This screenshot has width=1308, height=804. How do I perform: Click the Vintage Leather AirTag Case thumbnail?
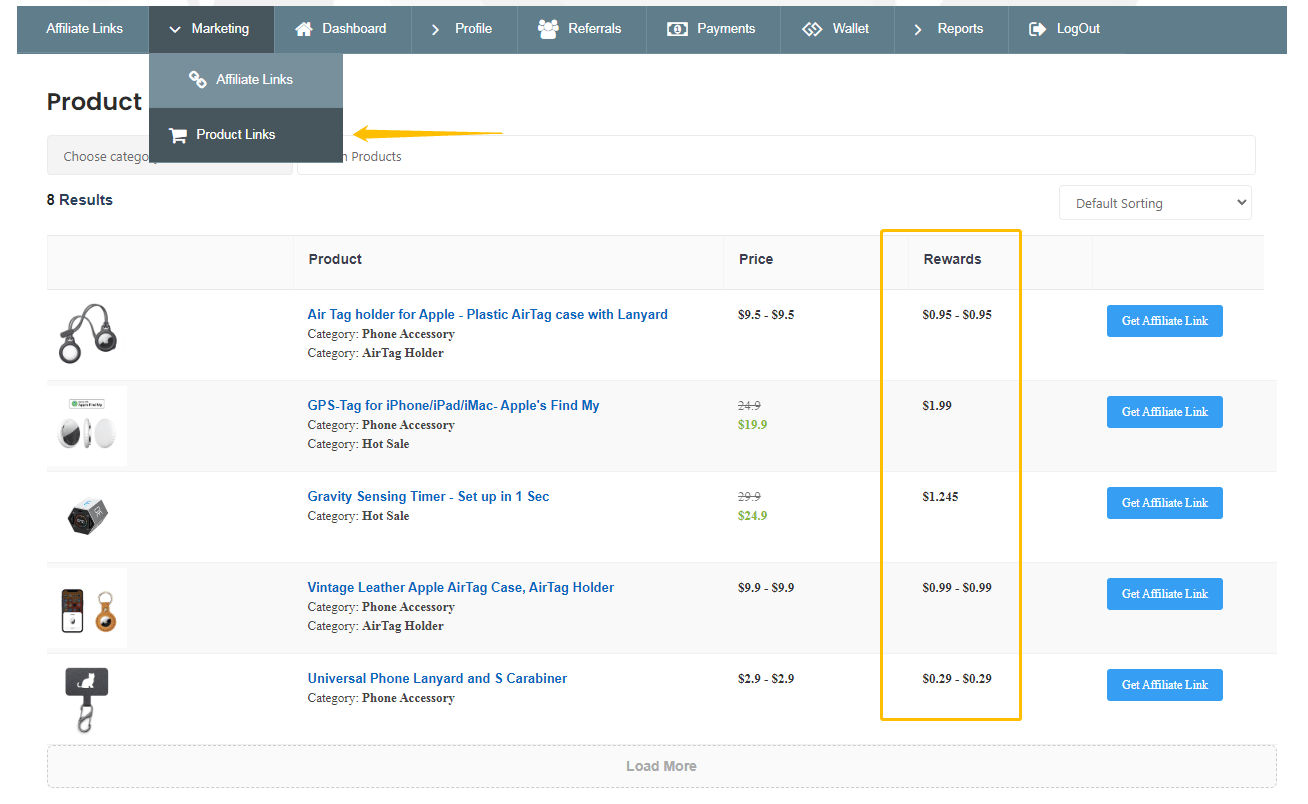click(x=87, y=608)
